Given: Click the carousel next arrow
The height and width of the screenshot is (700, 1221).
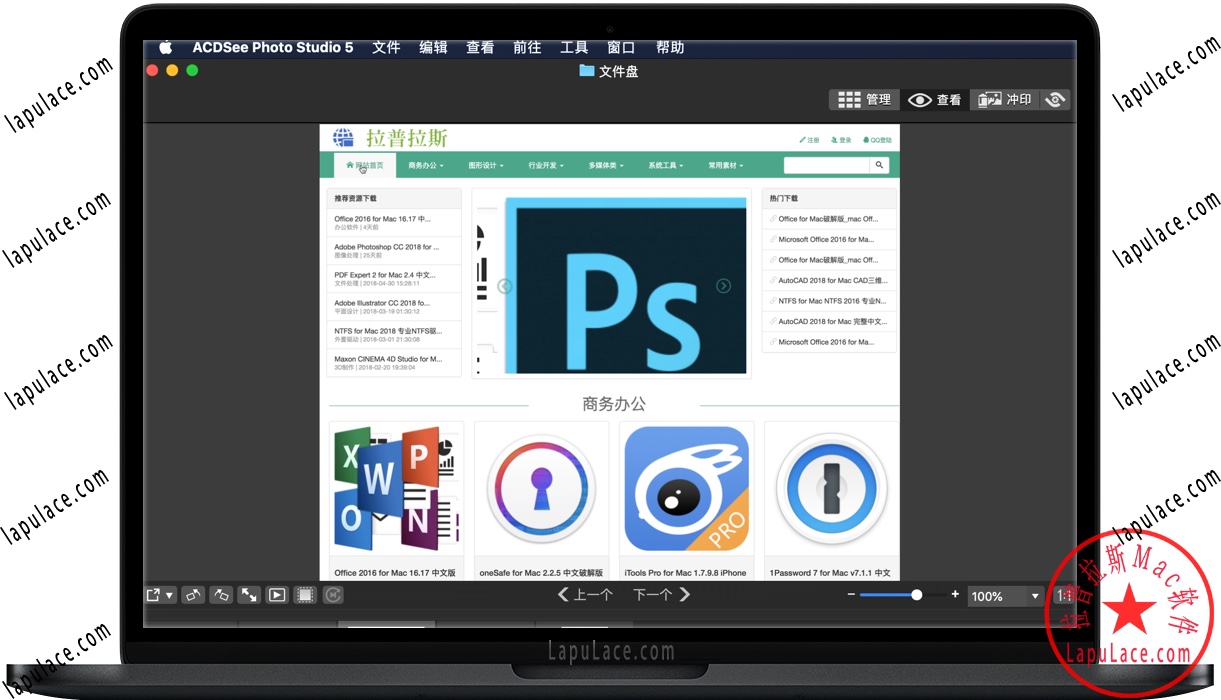Looking at the screenshot, I should pos(723,286).
